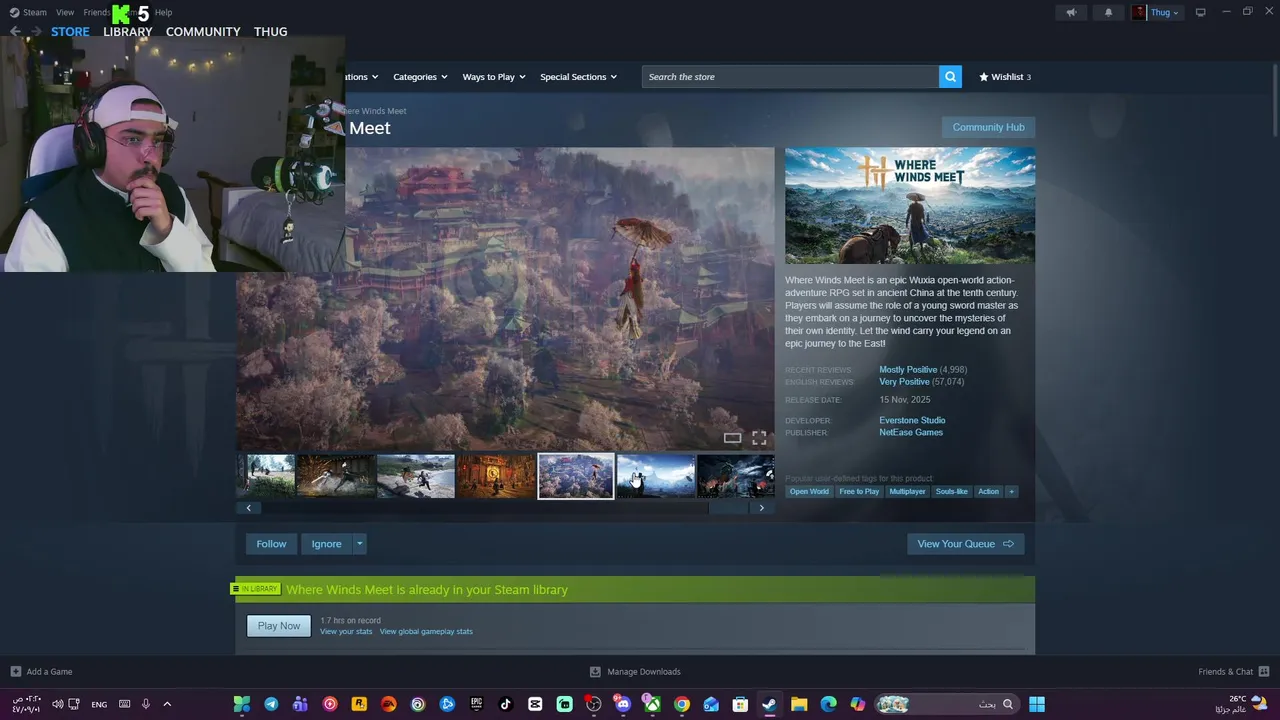Switch to the LIBRARY tab
This screenshot has height=720, width=1280.
[x=128, y=32]
